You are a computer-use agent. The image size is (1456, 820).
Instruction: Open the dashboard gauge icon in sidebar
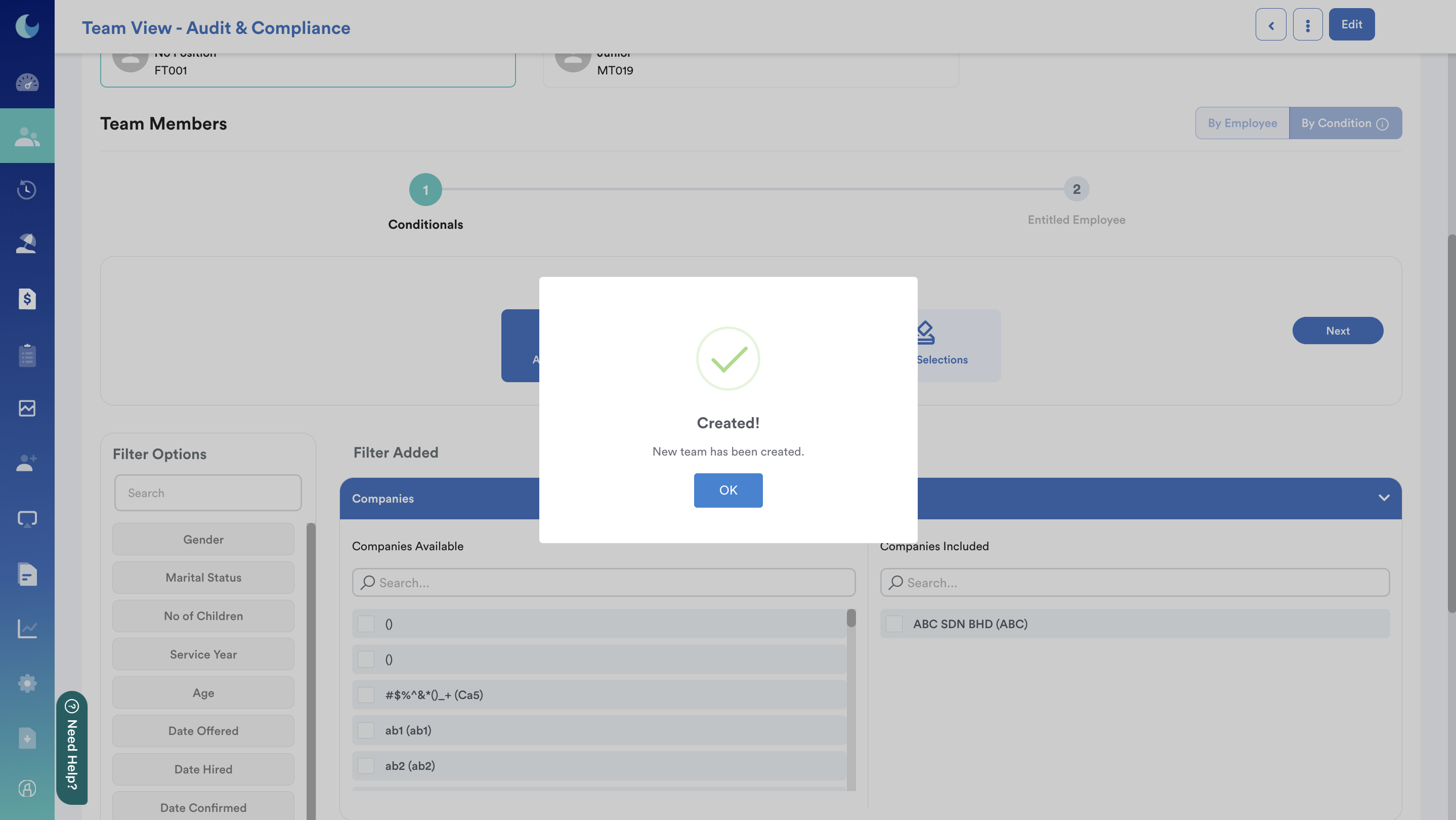pyautogui.click(x=27, y=83)
